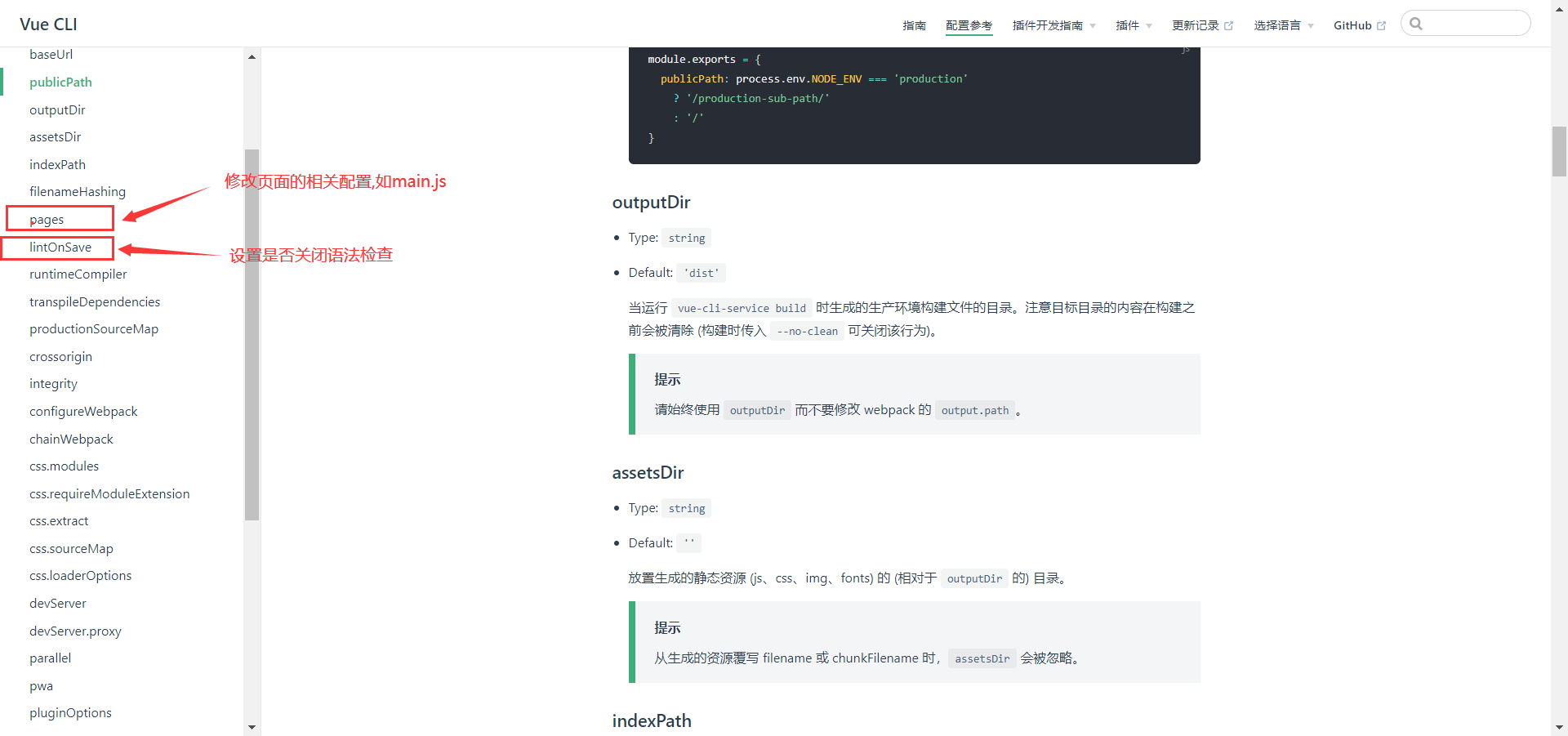Screen dimensions: 1568x736
Task: Click the sidebar vertical scrollbar thumb
Action: pyautogui.click(x=252, y=335)
